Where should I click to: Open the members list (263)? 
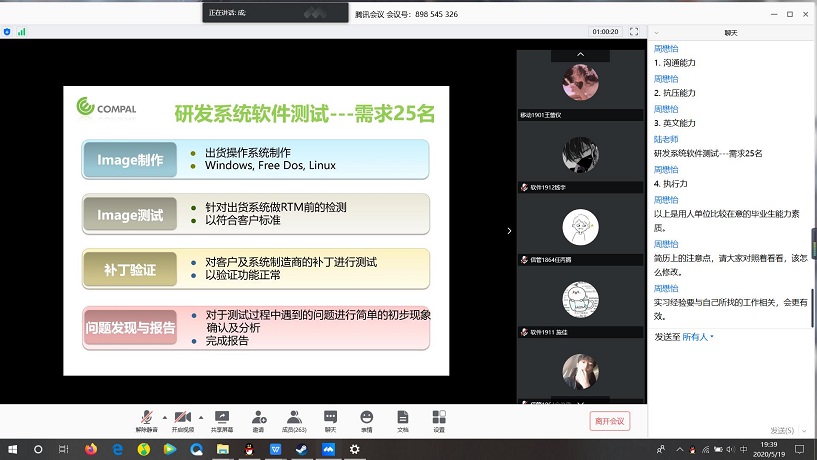pyautogui.click(x=294, y=418)
